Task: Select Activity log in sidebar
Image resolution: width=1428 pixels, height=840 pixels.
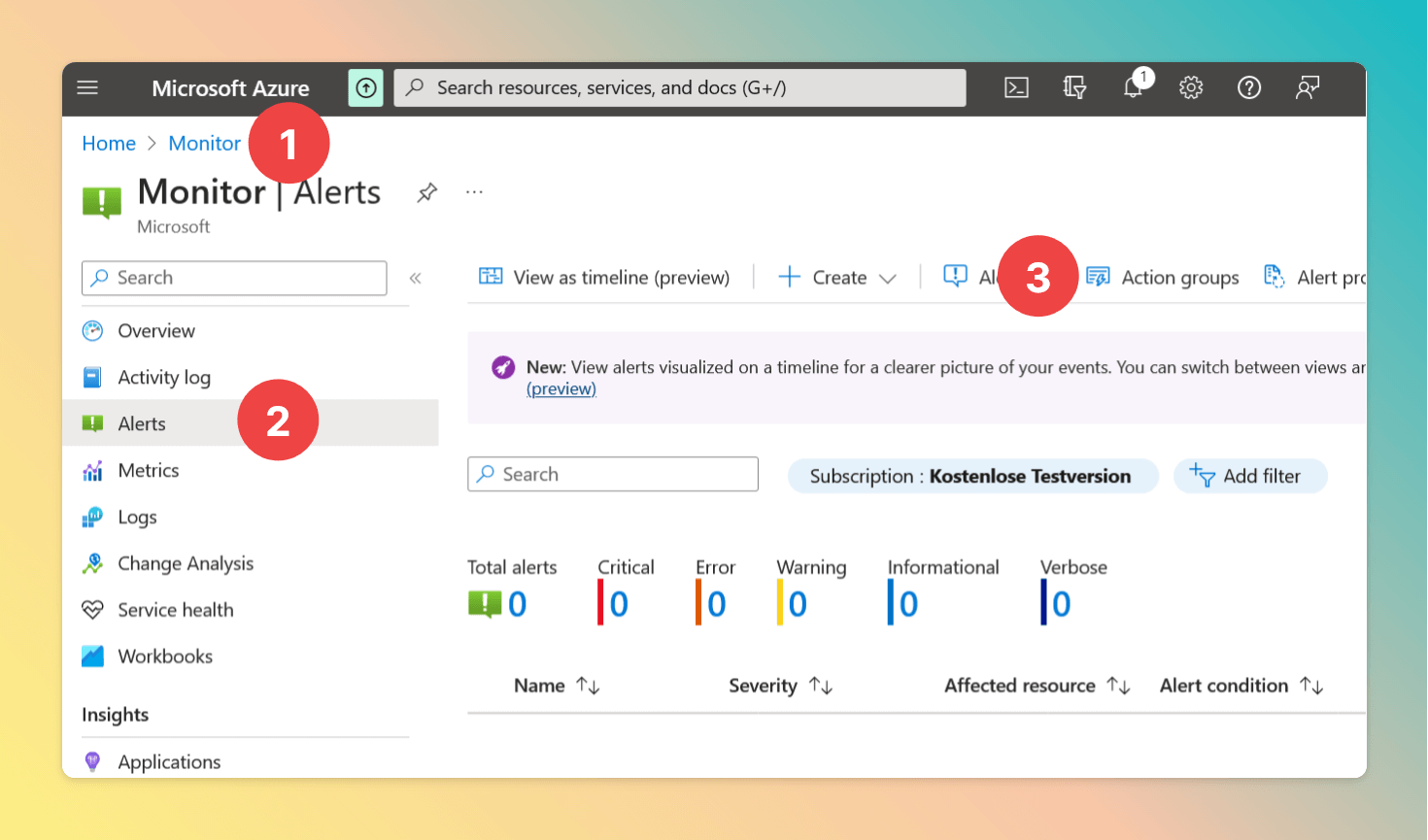Action: tap(164, 378)
